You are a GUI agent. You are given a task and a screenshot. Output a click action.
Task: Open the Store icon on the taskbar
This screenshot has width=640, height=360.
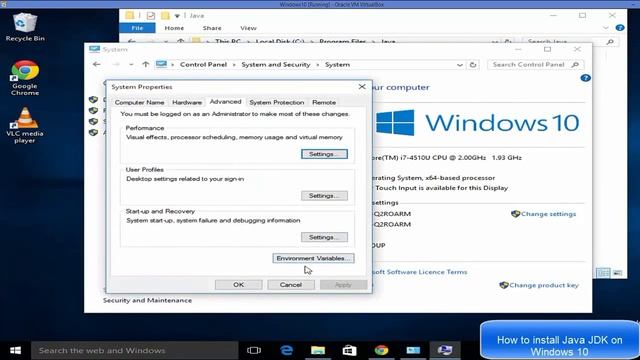coord(349,350)
